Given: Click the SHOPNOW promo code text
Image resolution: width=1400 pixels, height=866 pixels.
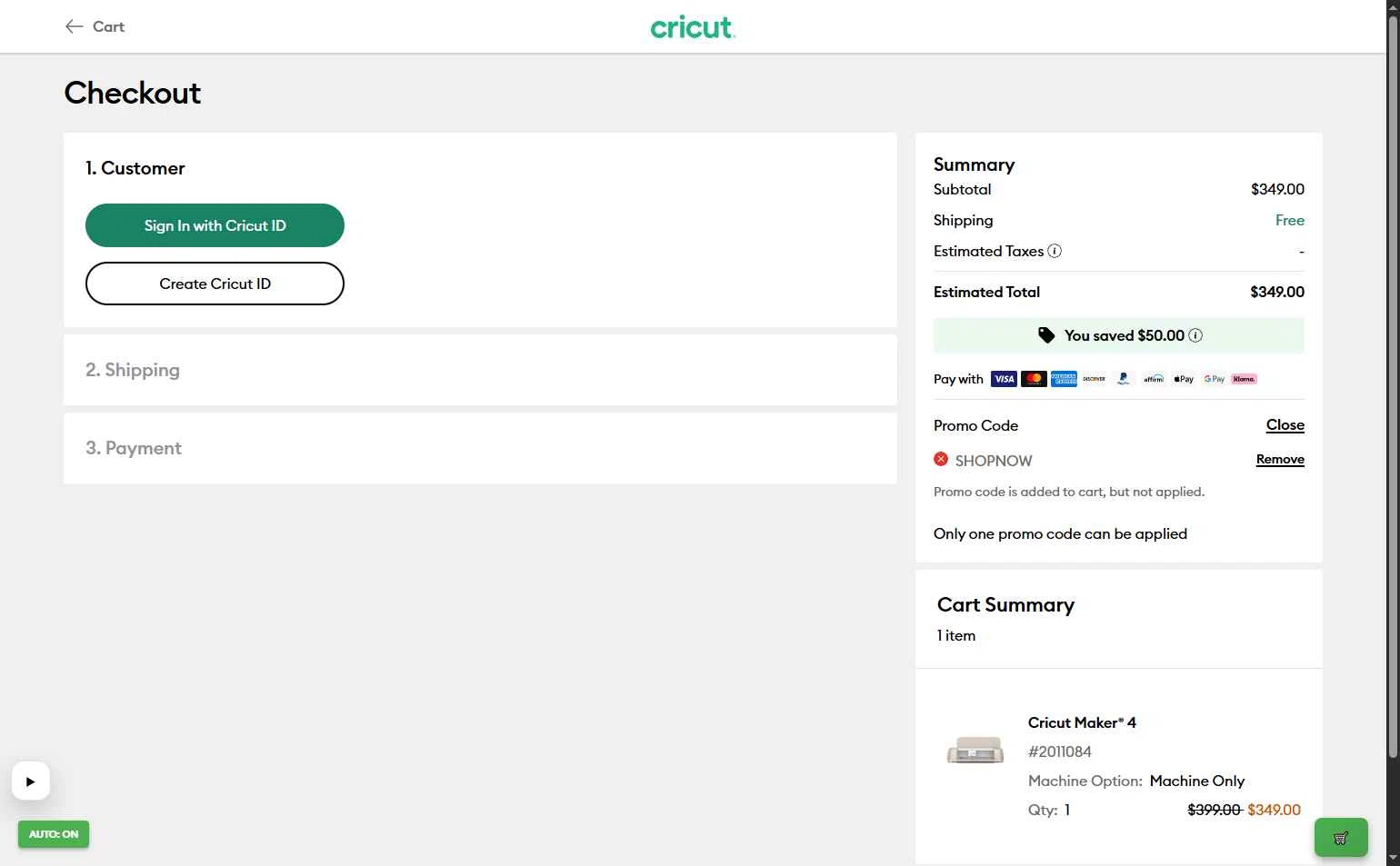Looking at the screenshot, I should pos(994,461).
